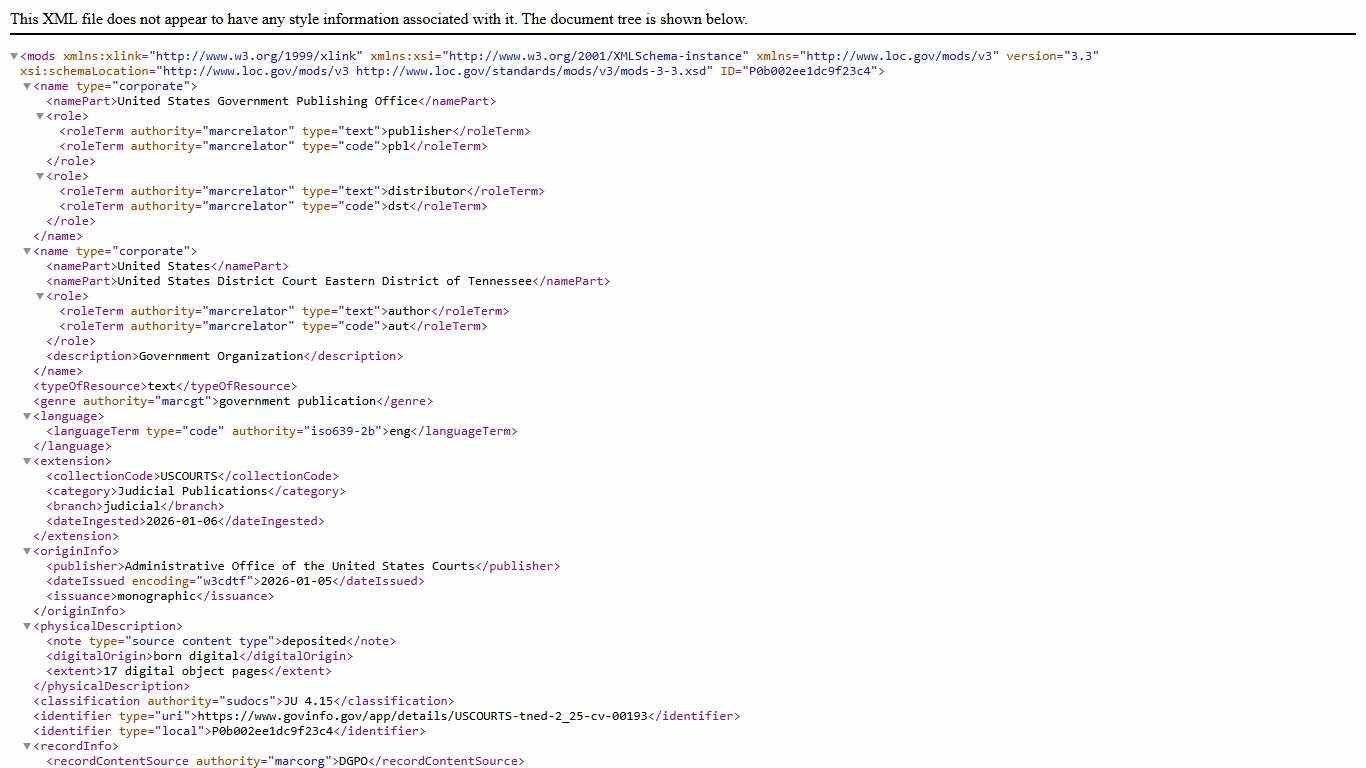Collapse the physicalDescription element

pyautogui.click(x=27, y=626)
